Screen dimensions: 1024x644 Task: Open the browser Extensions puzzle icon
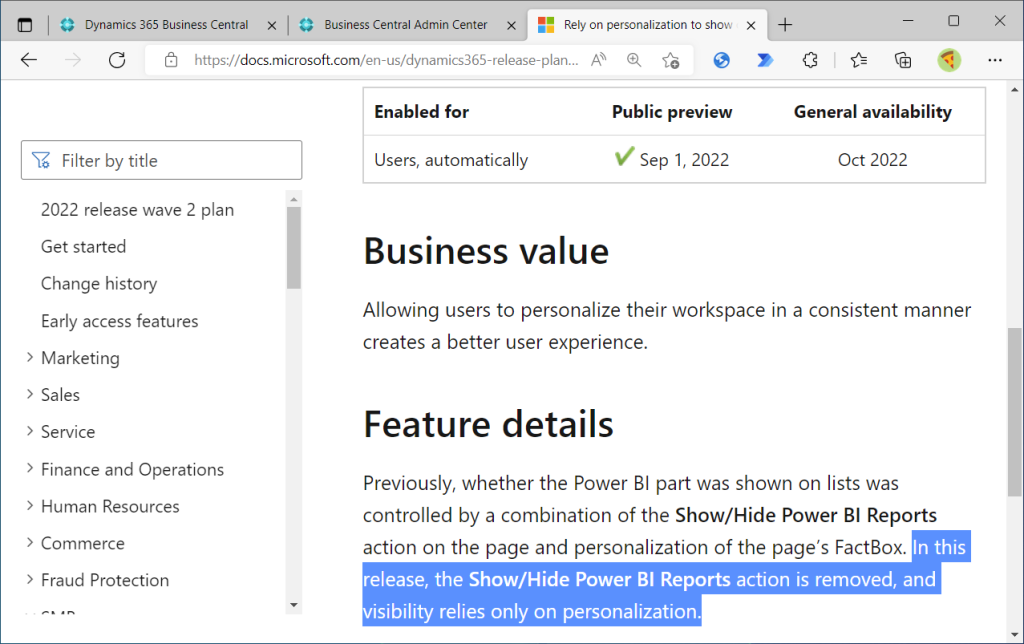point(811,60)
